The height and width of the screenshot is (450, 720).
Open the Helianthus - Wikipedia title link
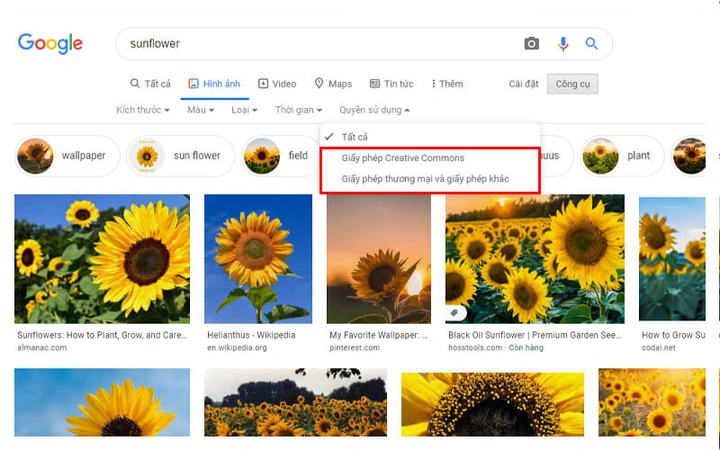coord(251,335)
